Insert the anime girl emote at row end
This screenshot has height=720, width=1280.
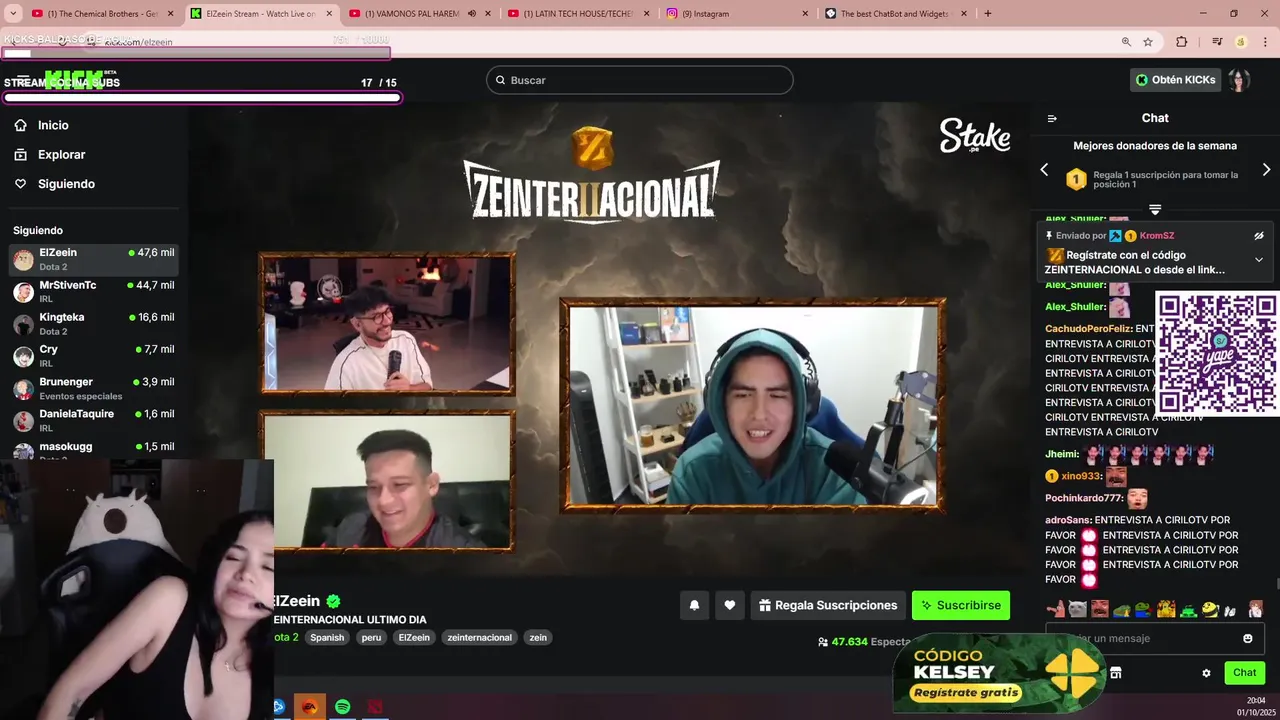coord(1256,609)
